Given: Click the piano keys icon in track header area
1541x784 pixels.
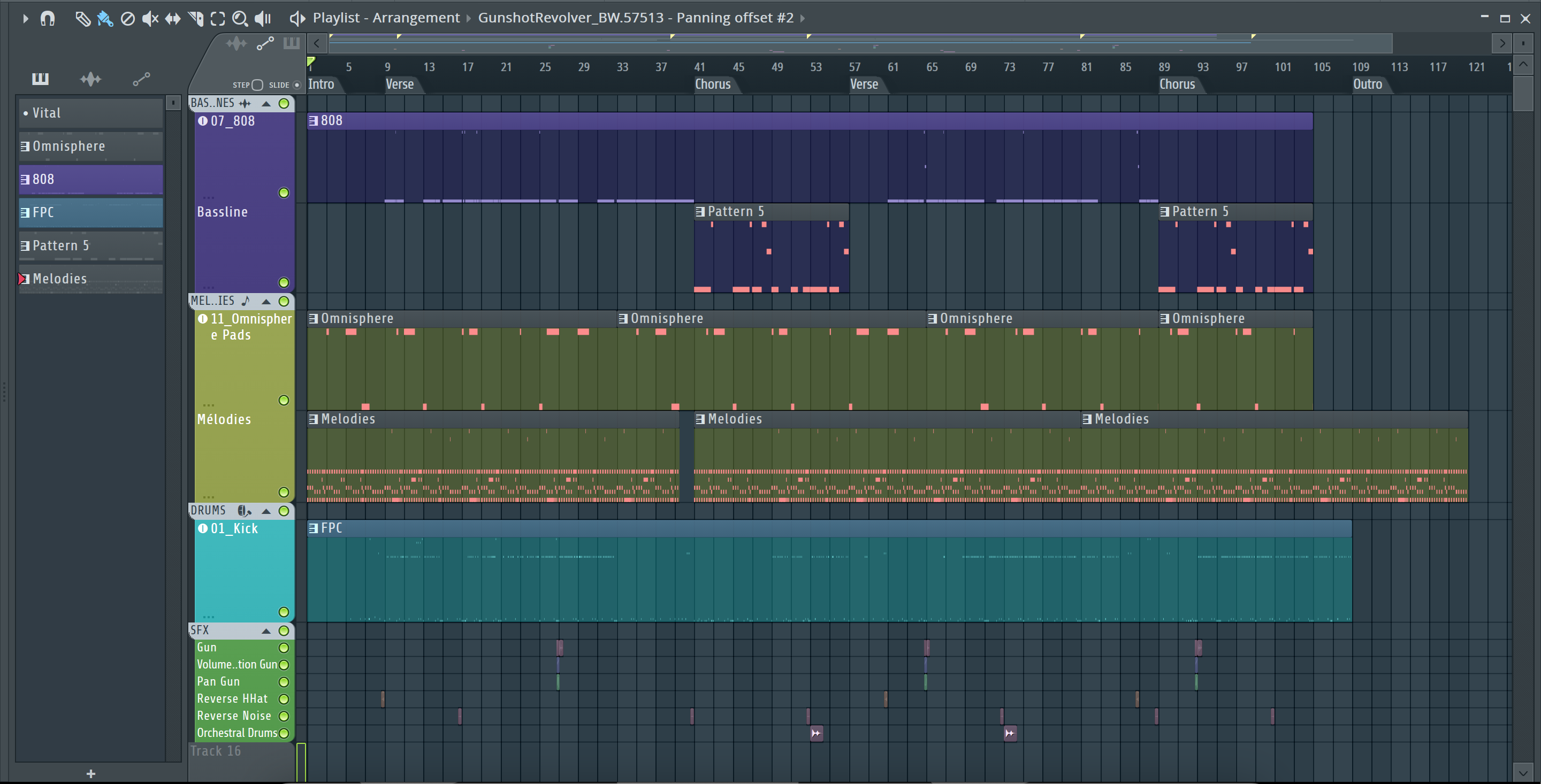Looking at the screenshot, I should (x=291, y=43).
